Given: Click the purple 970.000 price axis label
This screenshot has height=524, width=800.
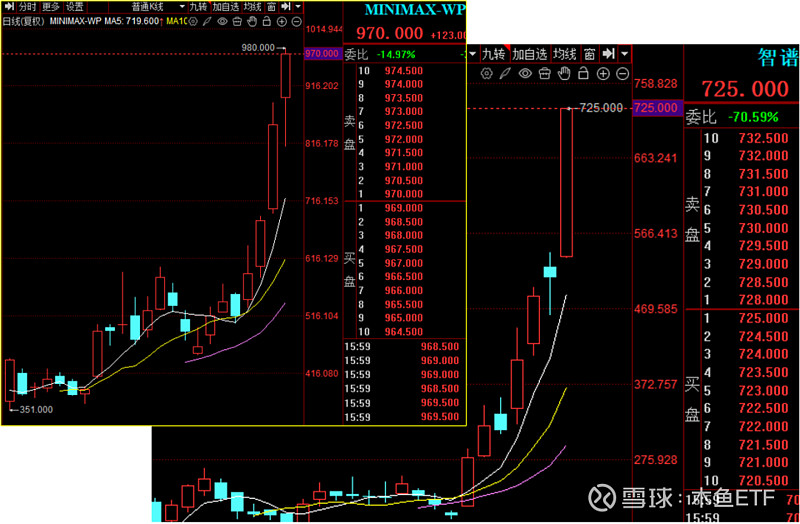Looking at the screenshot, I should click(x=322, y=53).
